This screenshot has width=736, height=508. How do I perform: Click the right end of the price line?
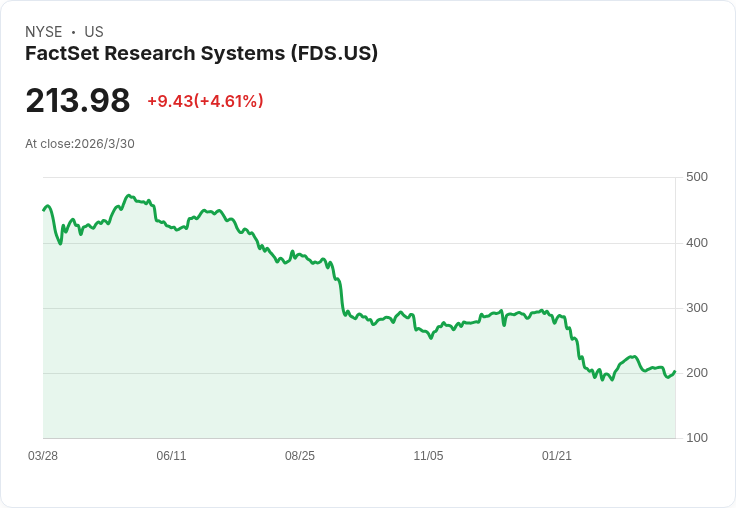click(675, 371)
